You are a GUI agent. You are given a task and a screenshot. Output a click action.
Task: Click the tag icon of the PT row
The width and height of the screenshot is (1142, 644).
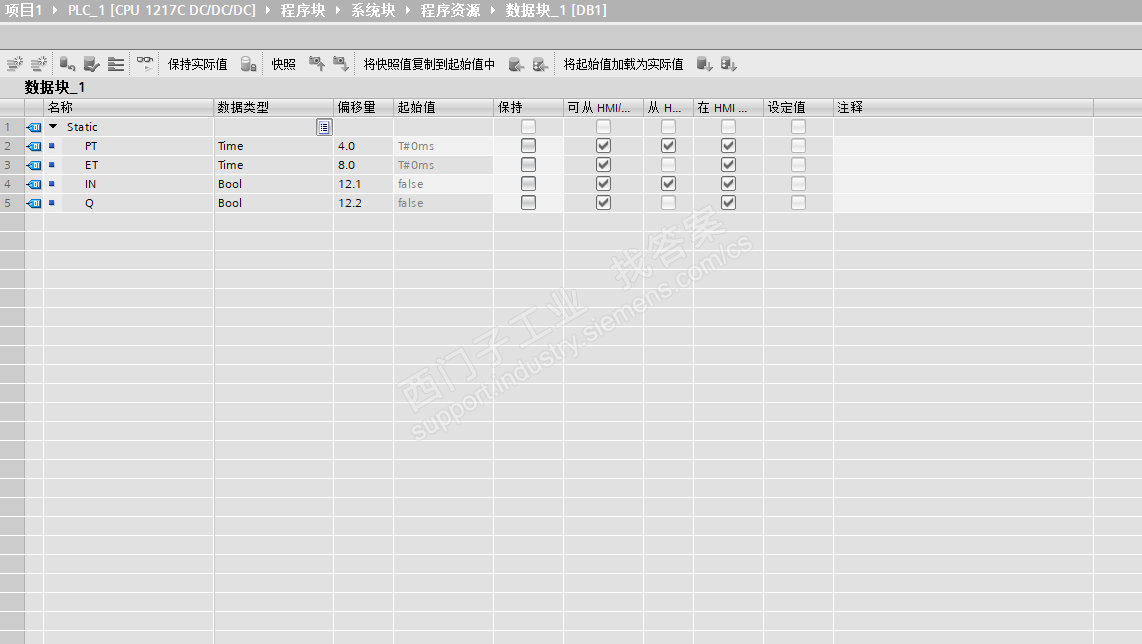tap(34, 146)
